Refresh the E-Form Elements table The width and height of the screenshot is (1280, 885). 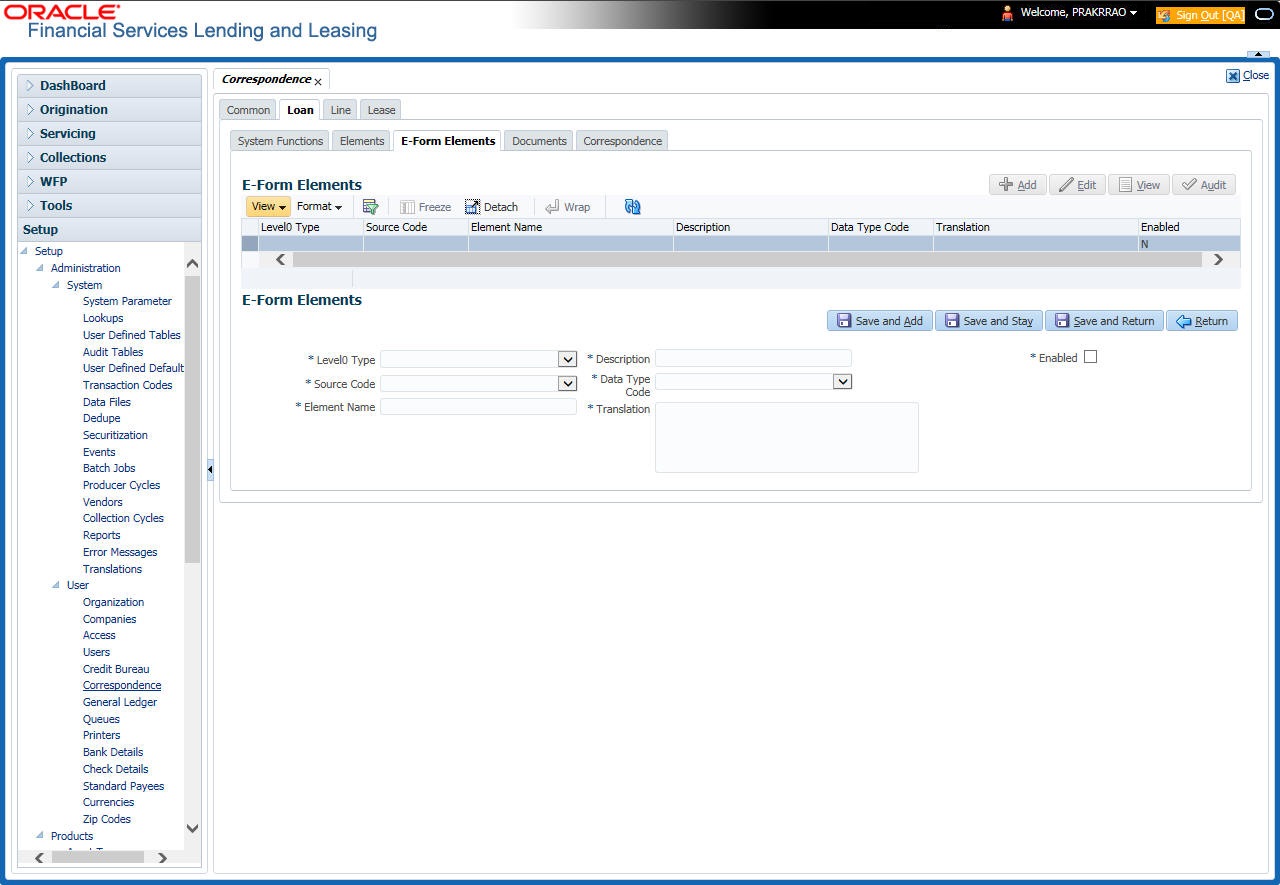(x=632, y=207)
